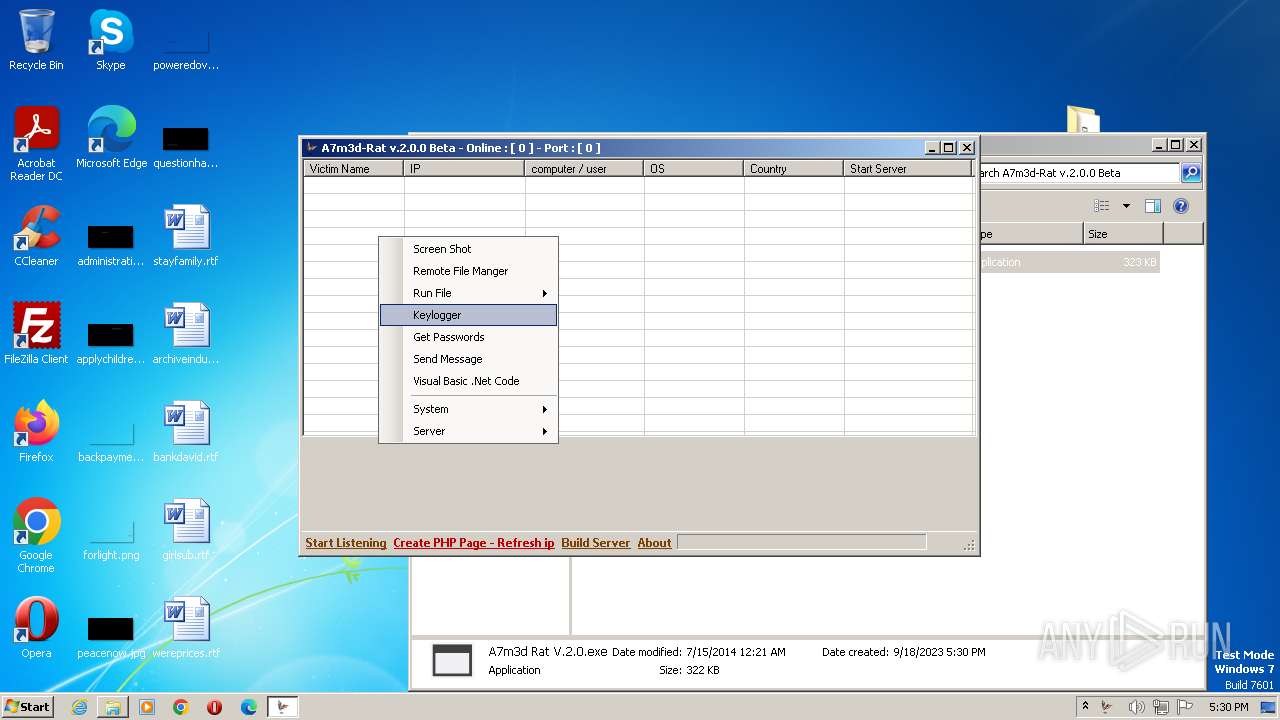The width and height of the screenshot is (1280, 720).
Task: Open the Opera desktop shortcut
Action: [36, 628]
